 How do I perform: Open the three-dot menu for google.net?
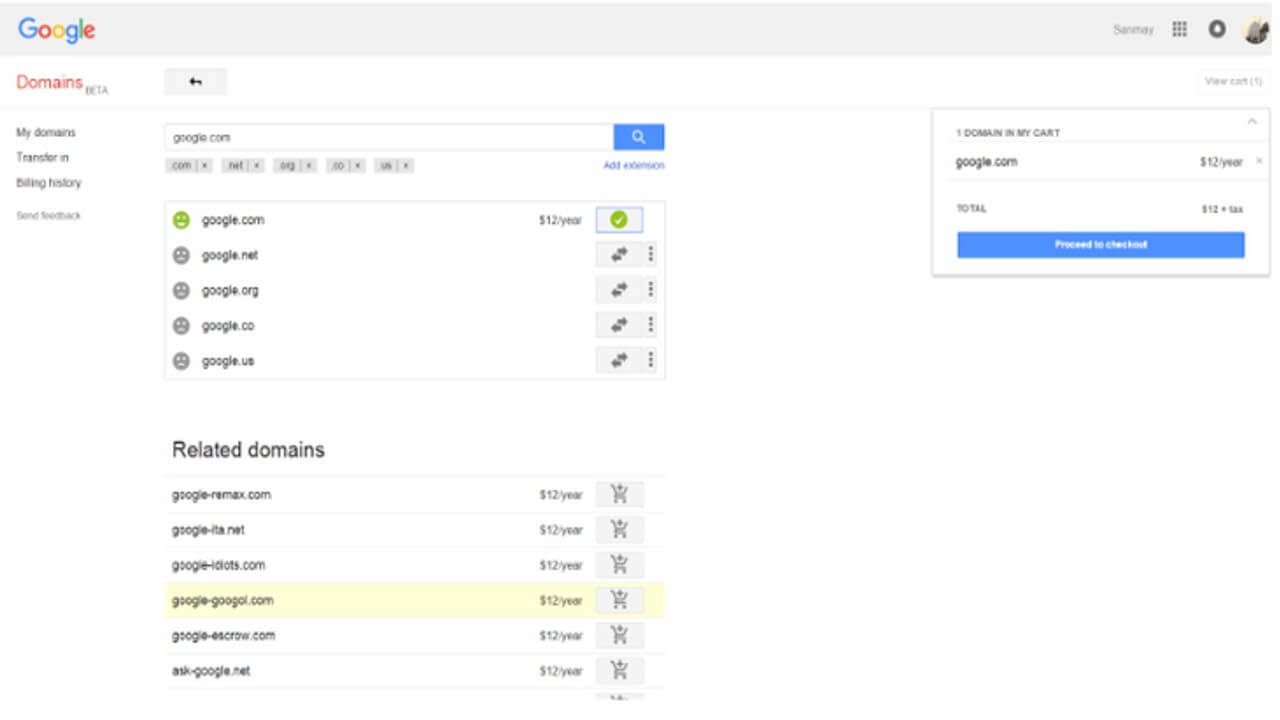[x=651, y=255]
